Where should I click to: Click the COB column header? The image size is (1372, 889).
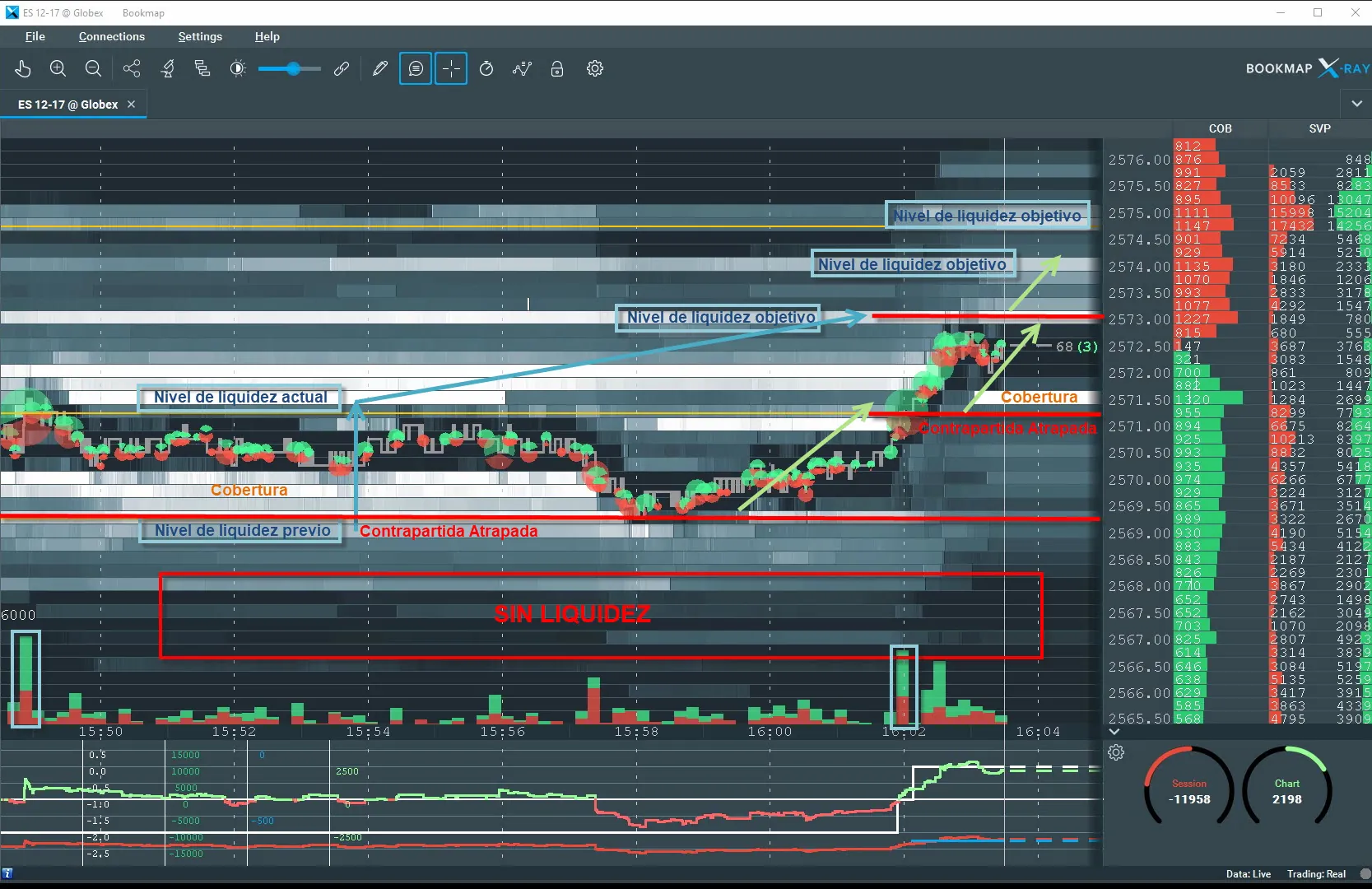tap(1220, 128)
